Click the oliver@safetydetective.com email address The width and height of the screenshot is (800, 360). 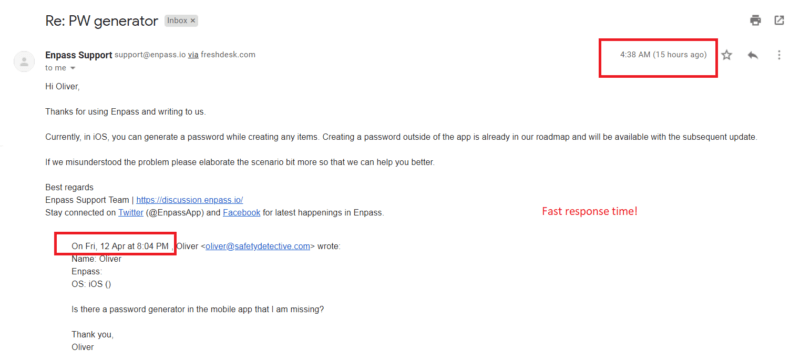click(x=258, y=246)
